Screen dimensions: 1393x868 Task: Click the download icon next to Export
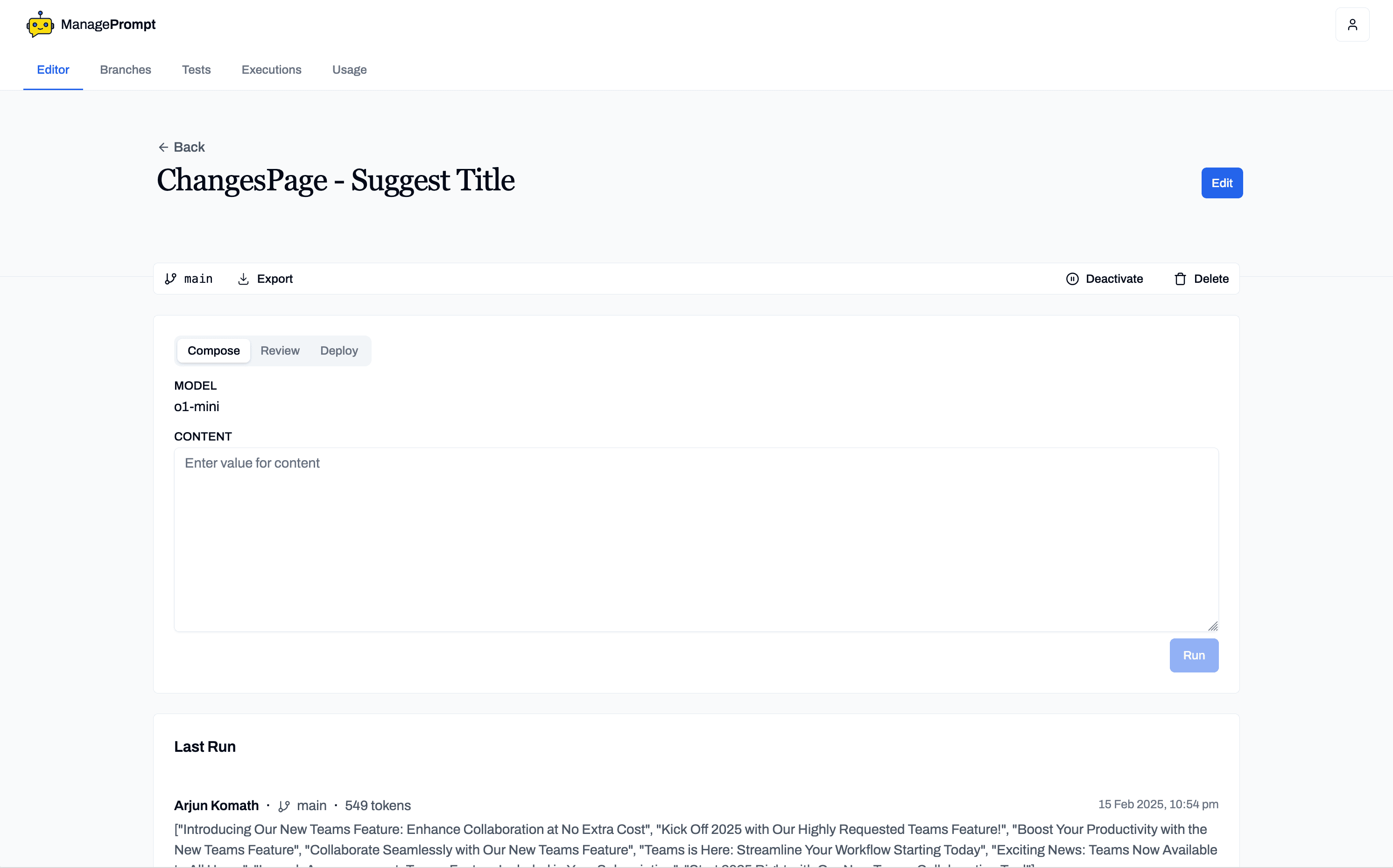pos(244,279)
